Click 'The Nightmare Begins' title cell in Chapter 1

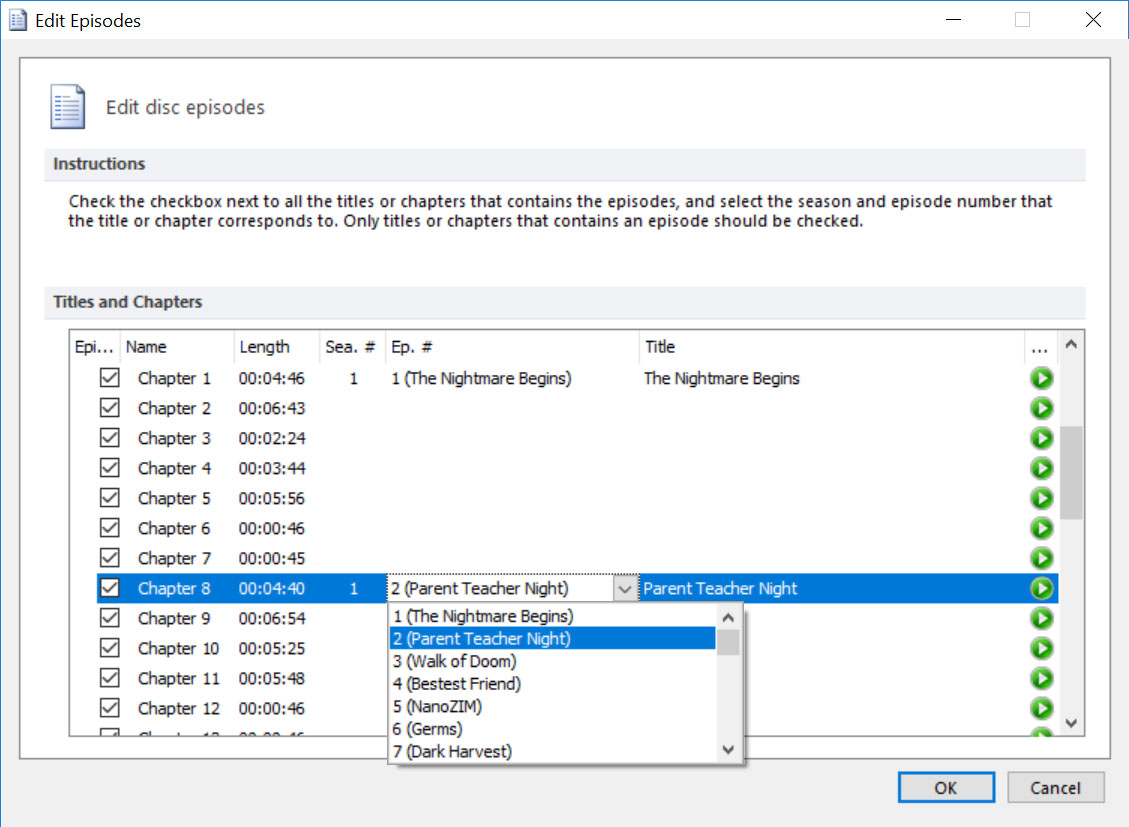click(x=721, y=378)
